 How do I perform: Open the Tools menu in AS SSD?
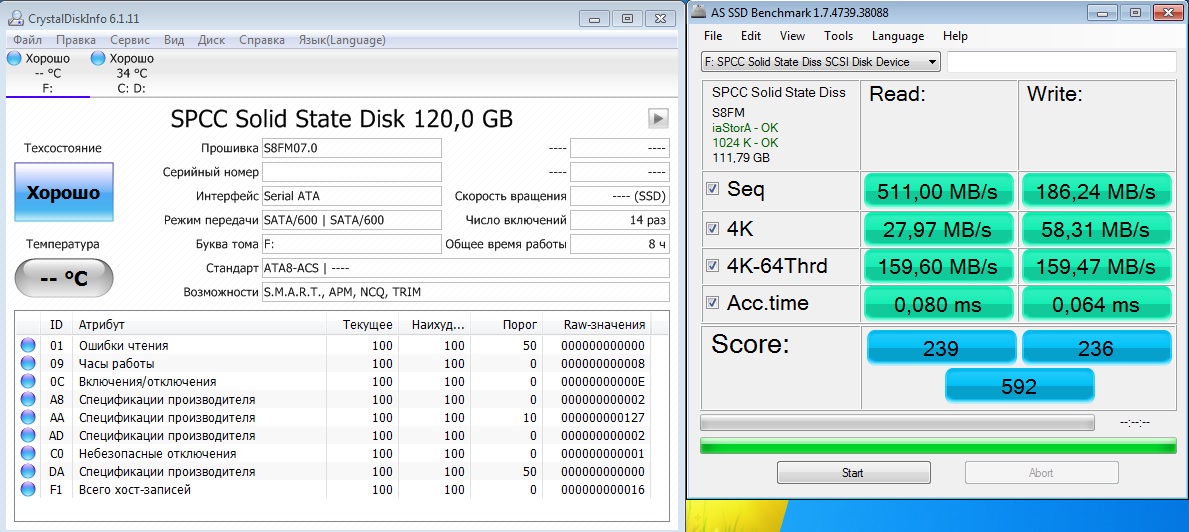(839, 36)
